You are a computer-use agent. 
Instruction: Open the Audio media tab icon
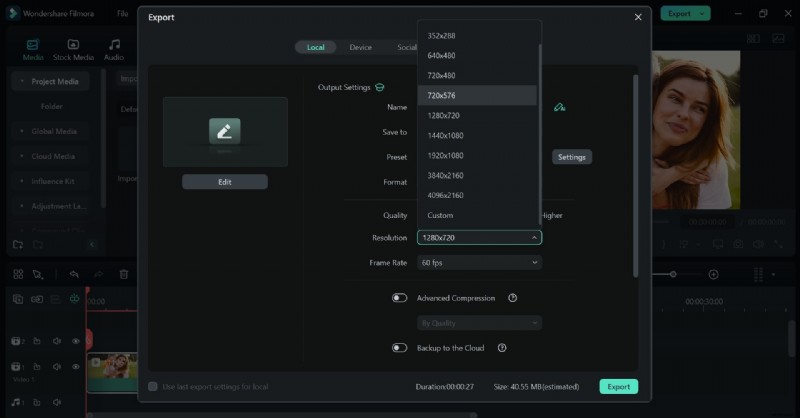(115, 45)
